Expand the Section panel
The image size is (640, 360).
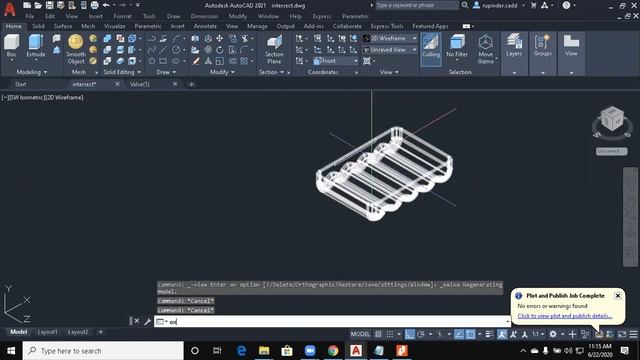click(x=271, y=72)
